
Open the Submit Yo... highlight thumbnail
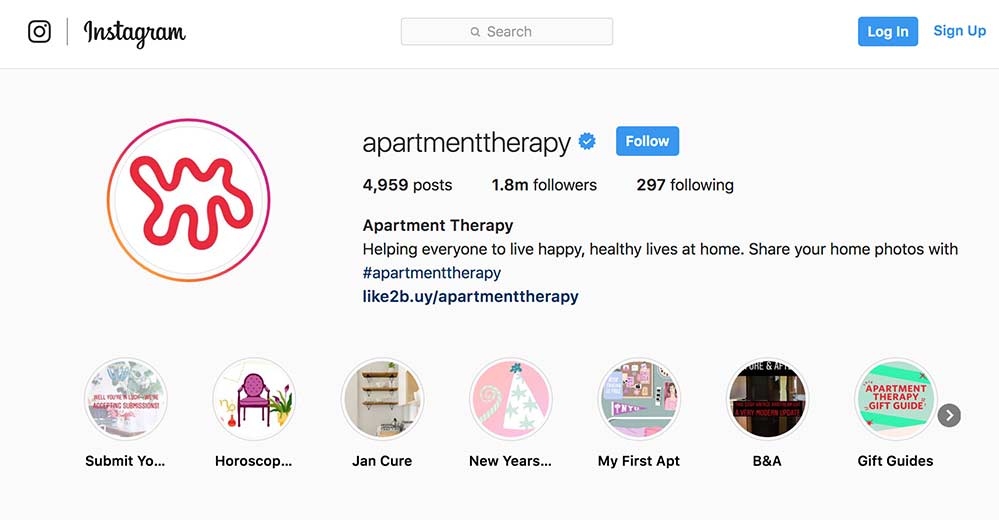126,400
